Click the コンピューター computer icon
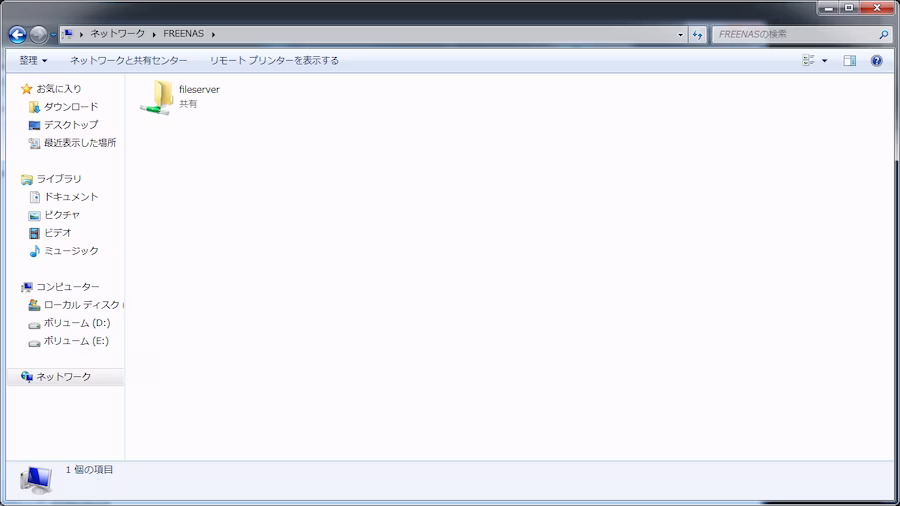Screen dimensions: 900x506 tap(26, 287)
